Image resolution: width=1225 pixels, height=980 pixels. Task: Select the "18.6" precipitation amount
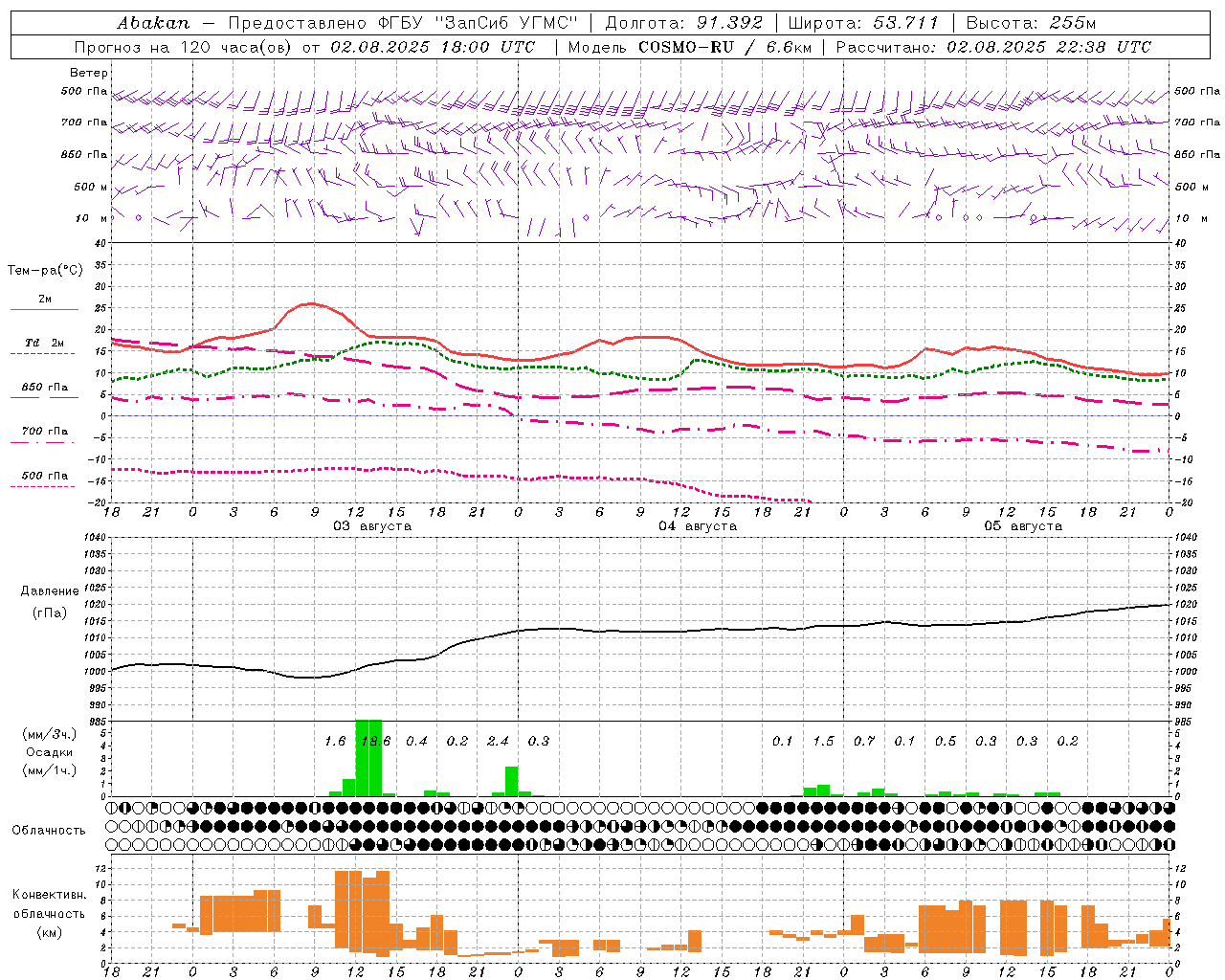click(x=375, y=741)
